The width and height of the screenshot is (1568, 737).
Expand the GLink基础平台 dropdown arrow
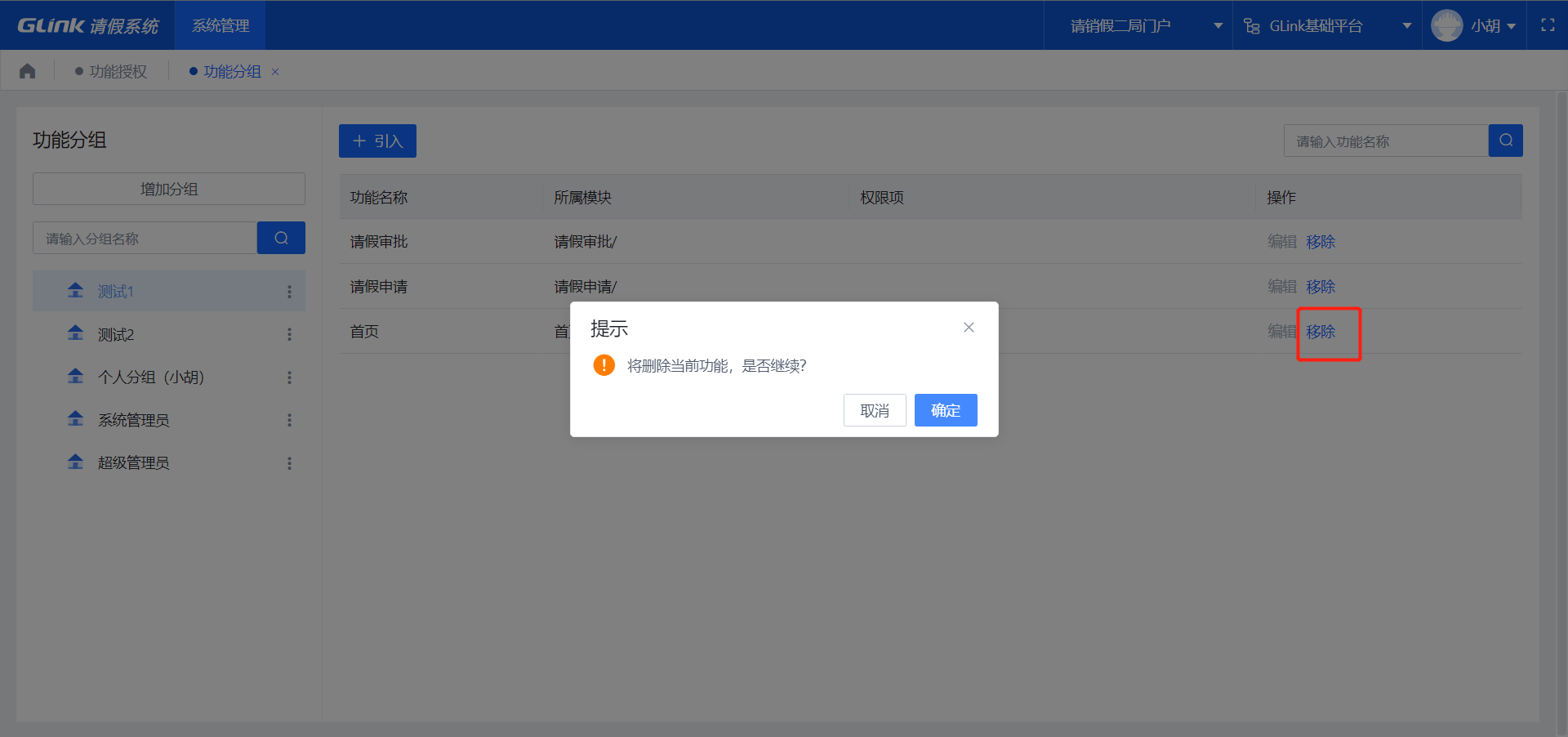(x=1407, y=26)
